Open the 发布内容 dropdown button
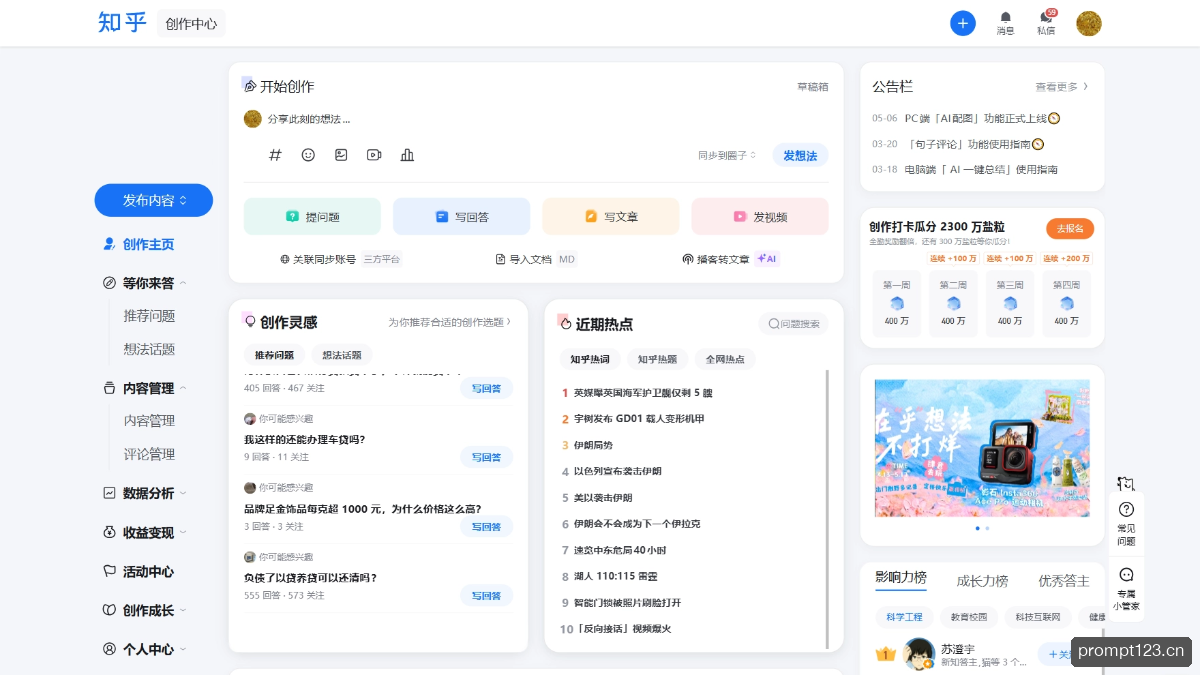 click(x=154, y=200)
